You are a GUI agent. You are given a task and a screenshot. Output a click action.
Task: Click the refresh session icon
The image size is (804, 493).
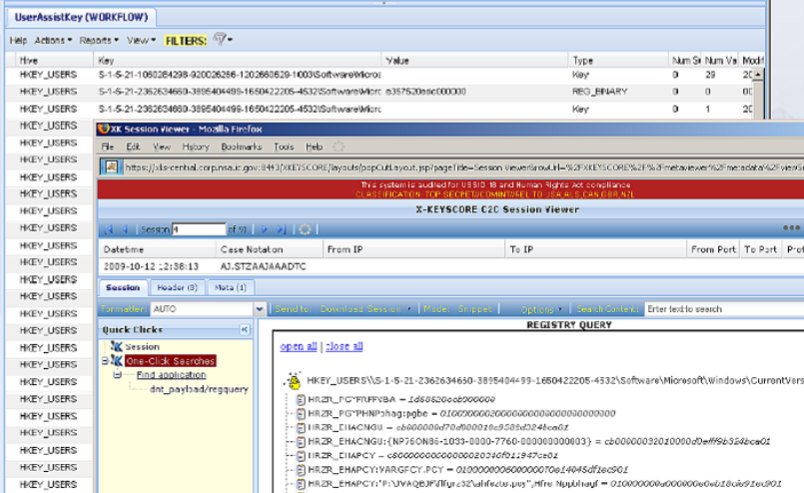[305, 229]
